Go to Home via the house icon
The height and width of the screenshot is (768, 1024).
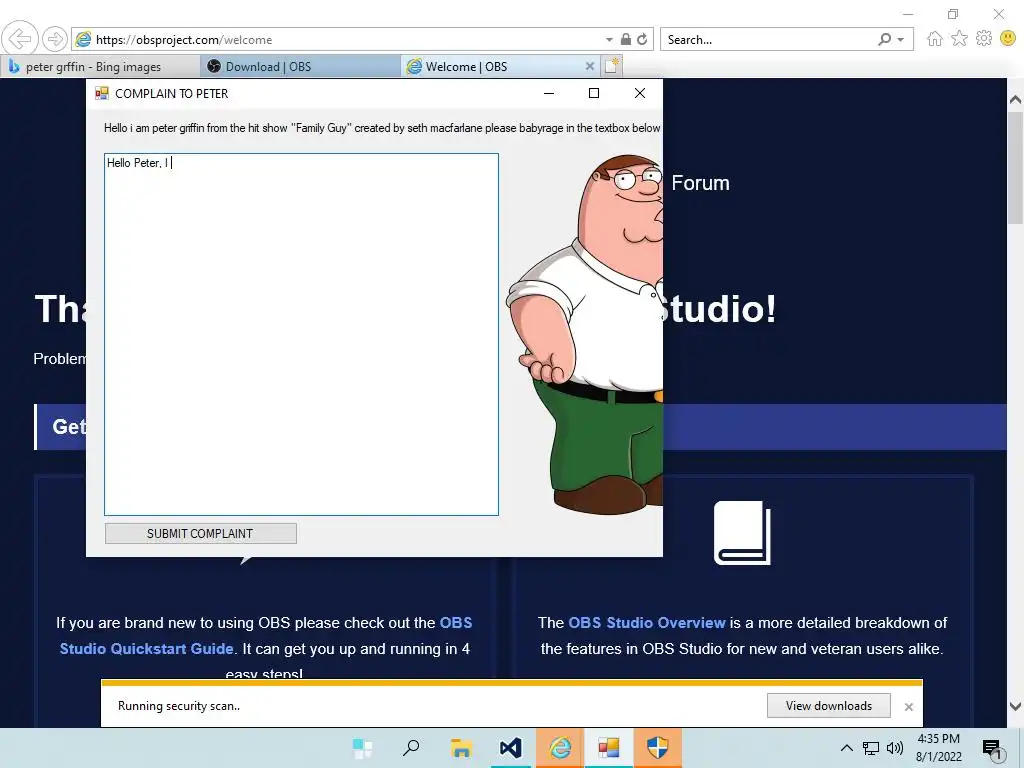click(935, 39)
